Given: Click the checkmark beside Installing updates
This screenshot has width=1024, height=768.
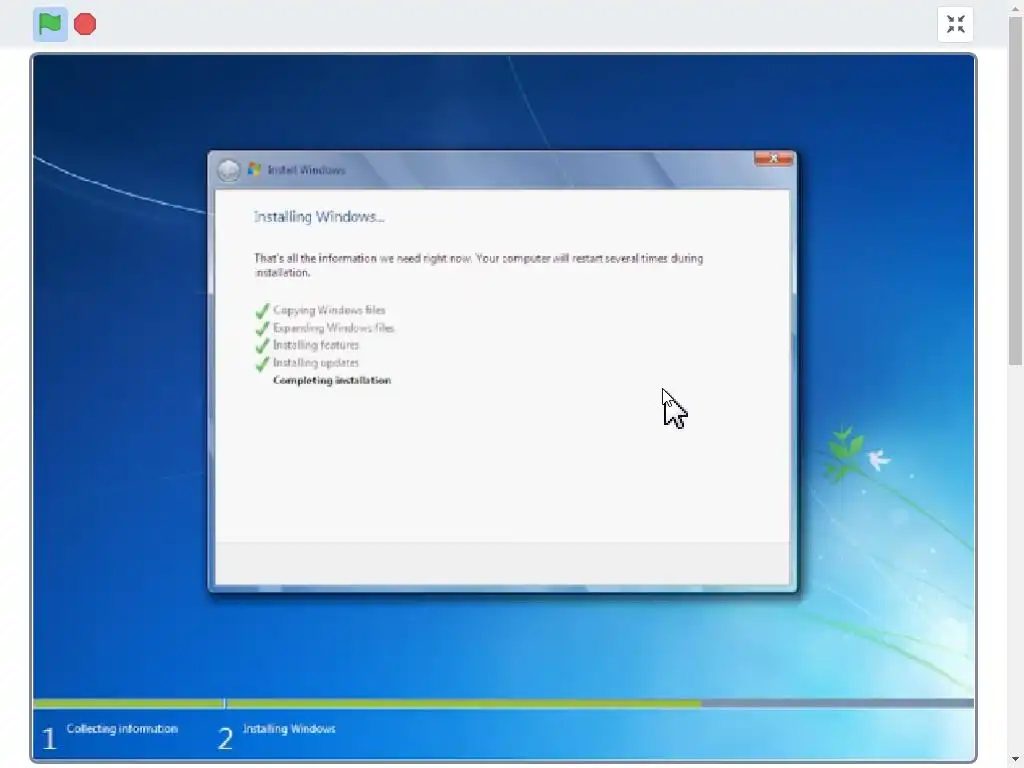Looking at the screenshot, I should (263, 363).
